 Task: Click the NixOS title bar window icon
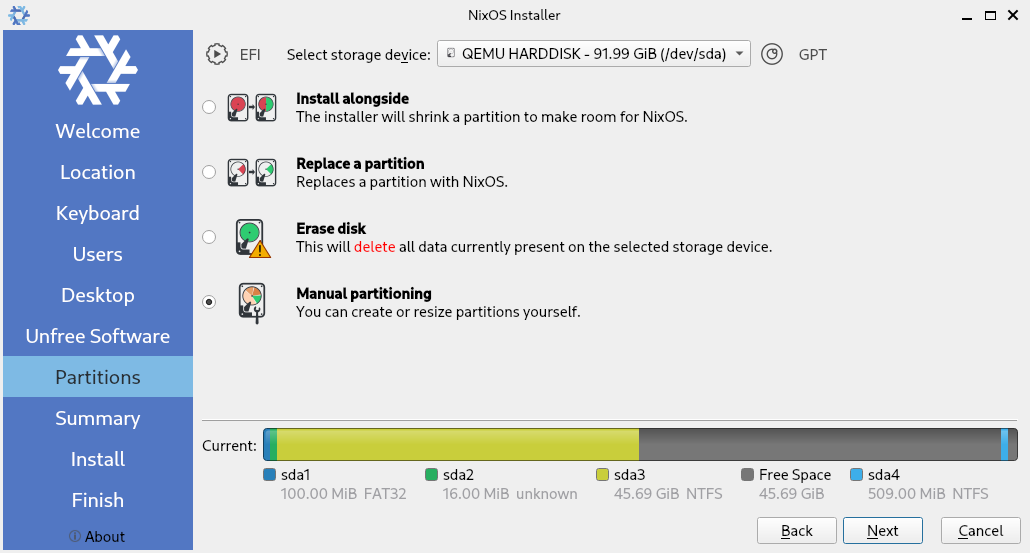(19, 15)
